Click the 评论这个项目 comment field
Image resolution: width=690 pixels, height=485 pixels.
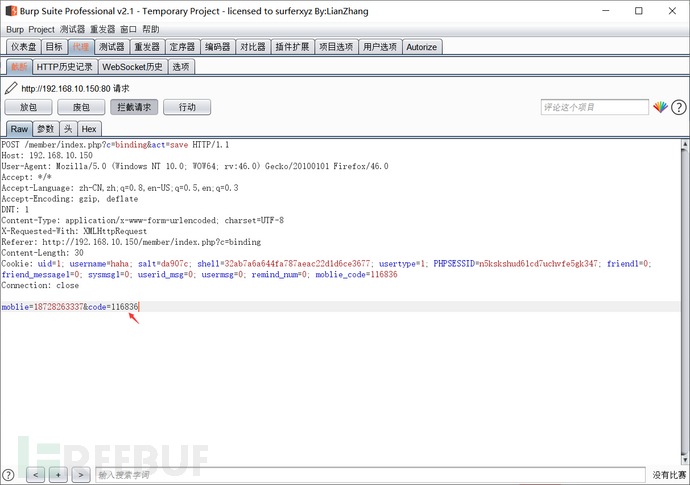595,107
